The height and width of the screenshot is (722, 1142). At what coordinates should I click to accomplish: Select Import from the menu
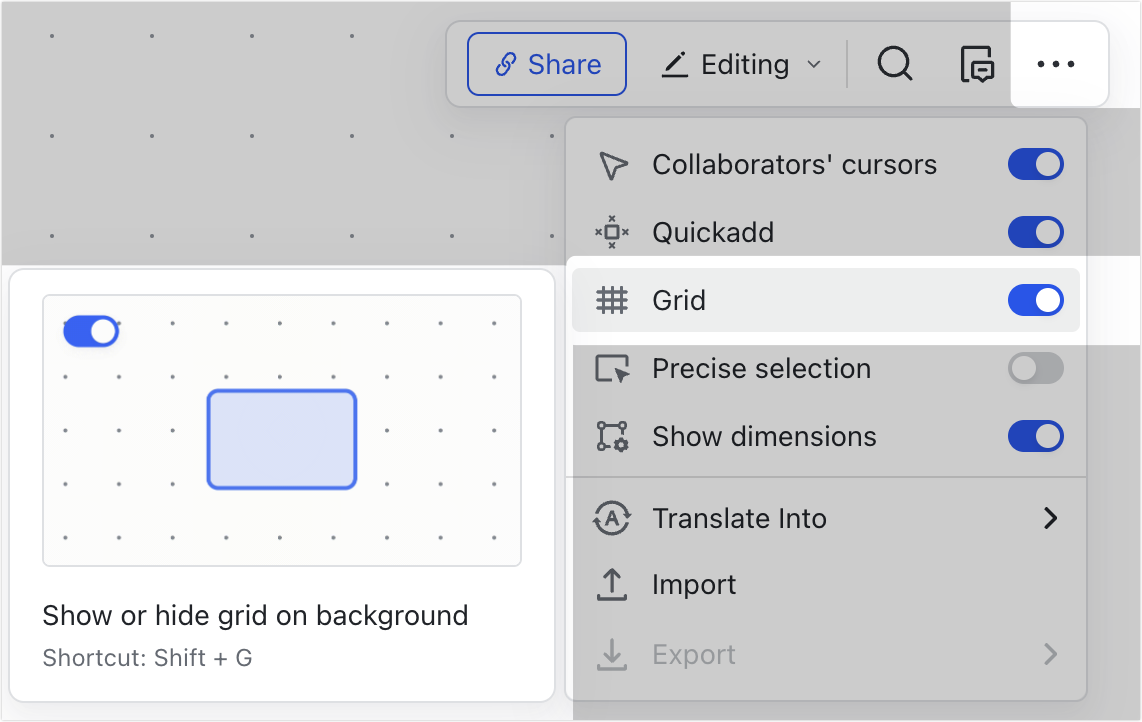[694, 584]
